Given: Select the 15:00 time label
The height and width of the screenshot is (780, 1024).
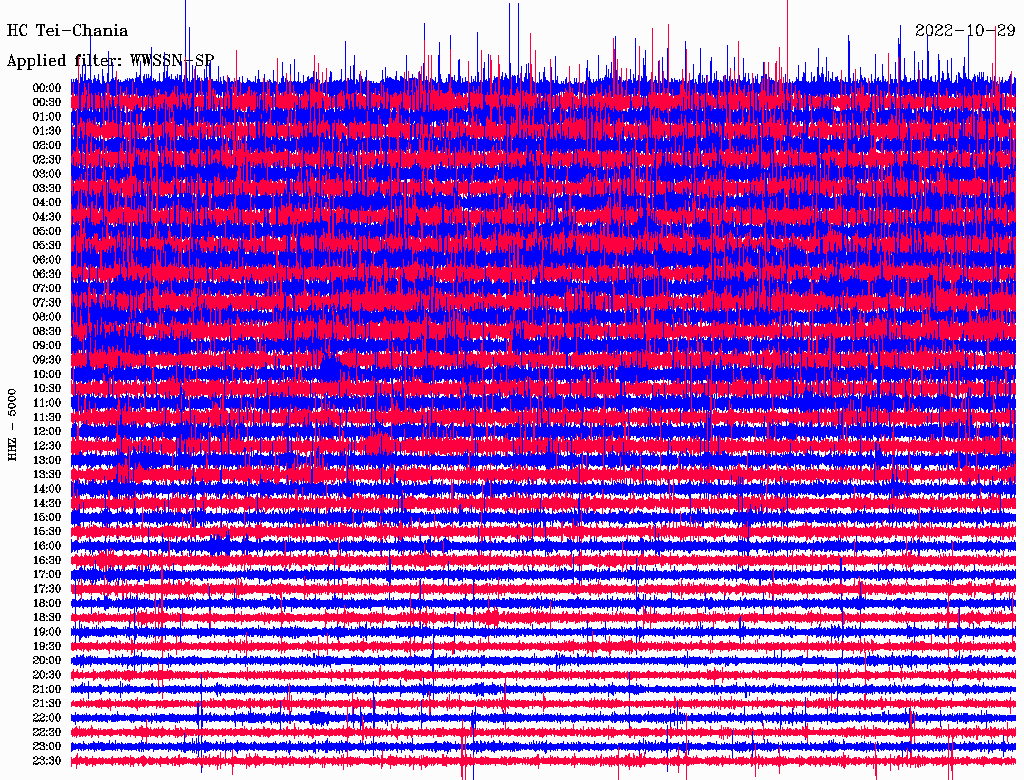Looking at the screenshot, I should pyautogui.click(x=47, y=517).
